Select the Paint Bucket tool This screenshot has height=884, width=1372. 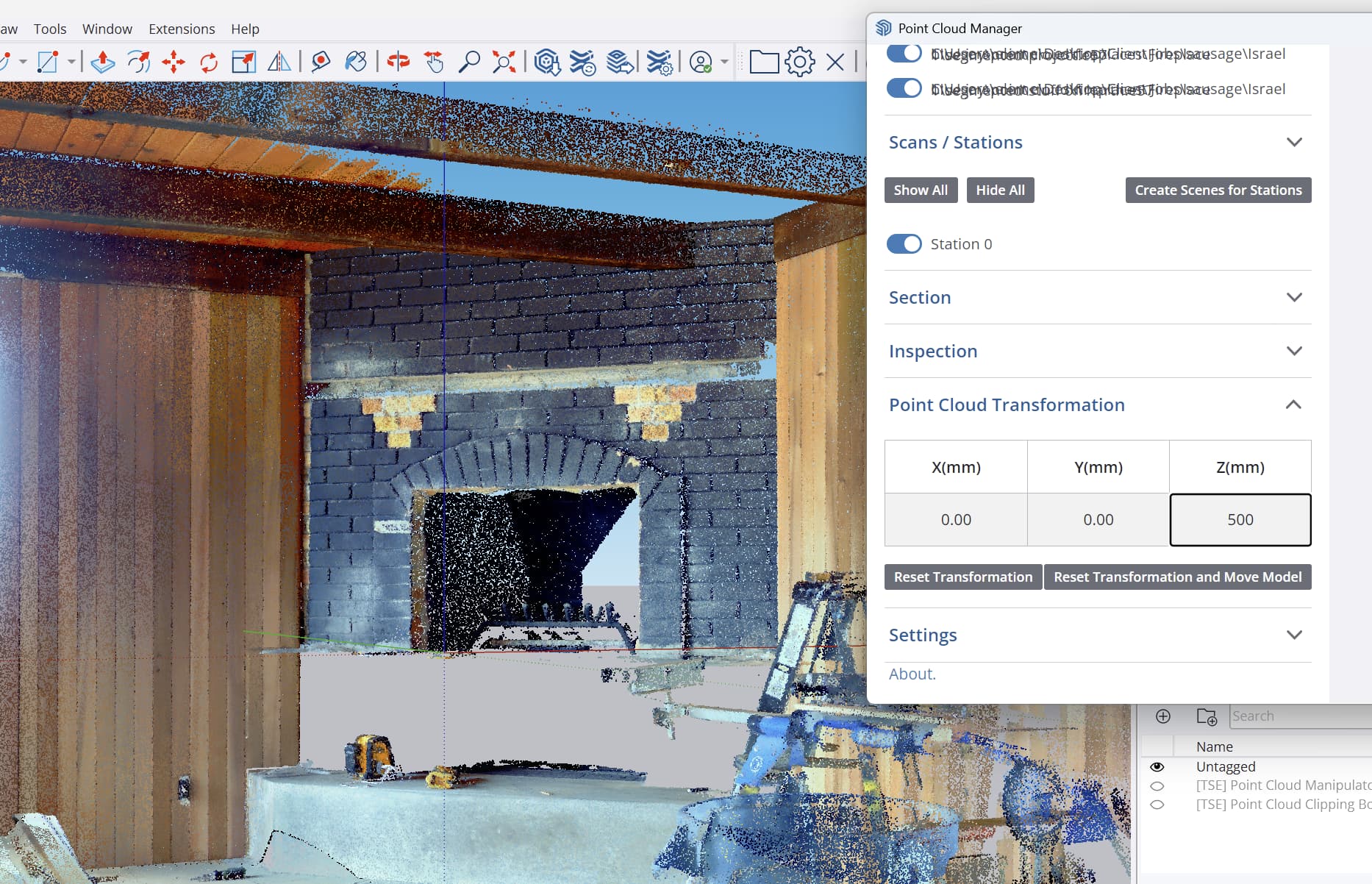[x=356, y=62]
